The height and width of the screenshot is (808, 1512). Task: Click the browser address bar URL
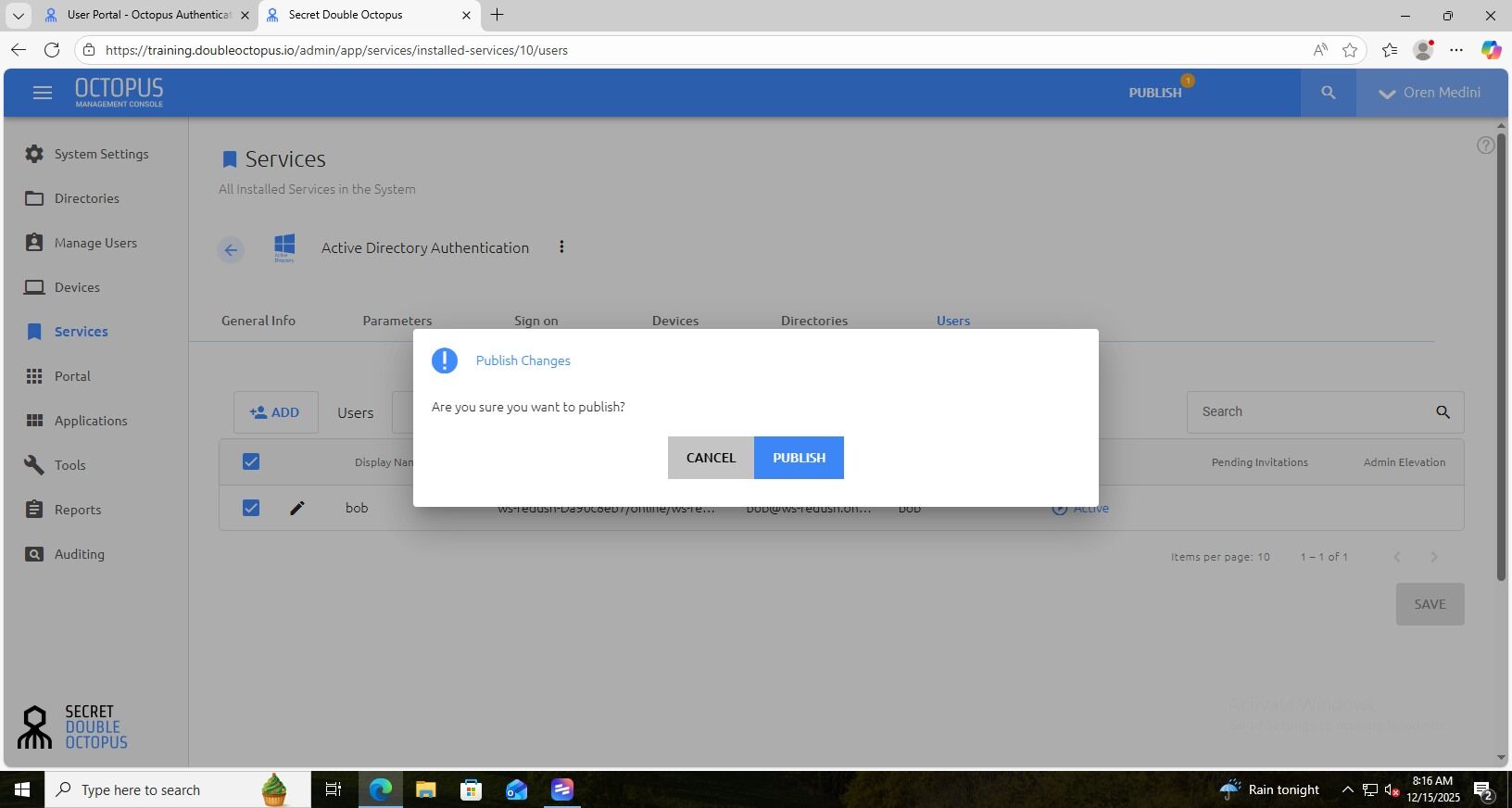point(336,50)
